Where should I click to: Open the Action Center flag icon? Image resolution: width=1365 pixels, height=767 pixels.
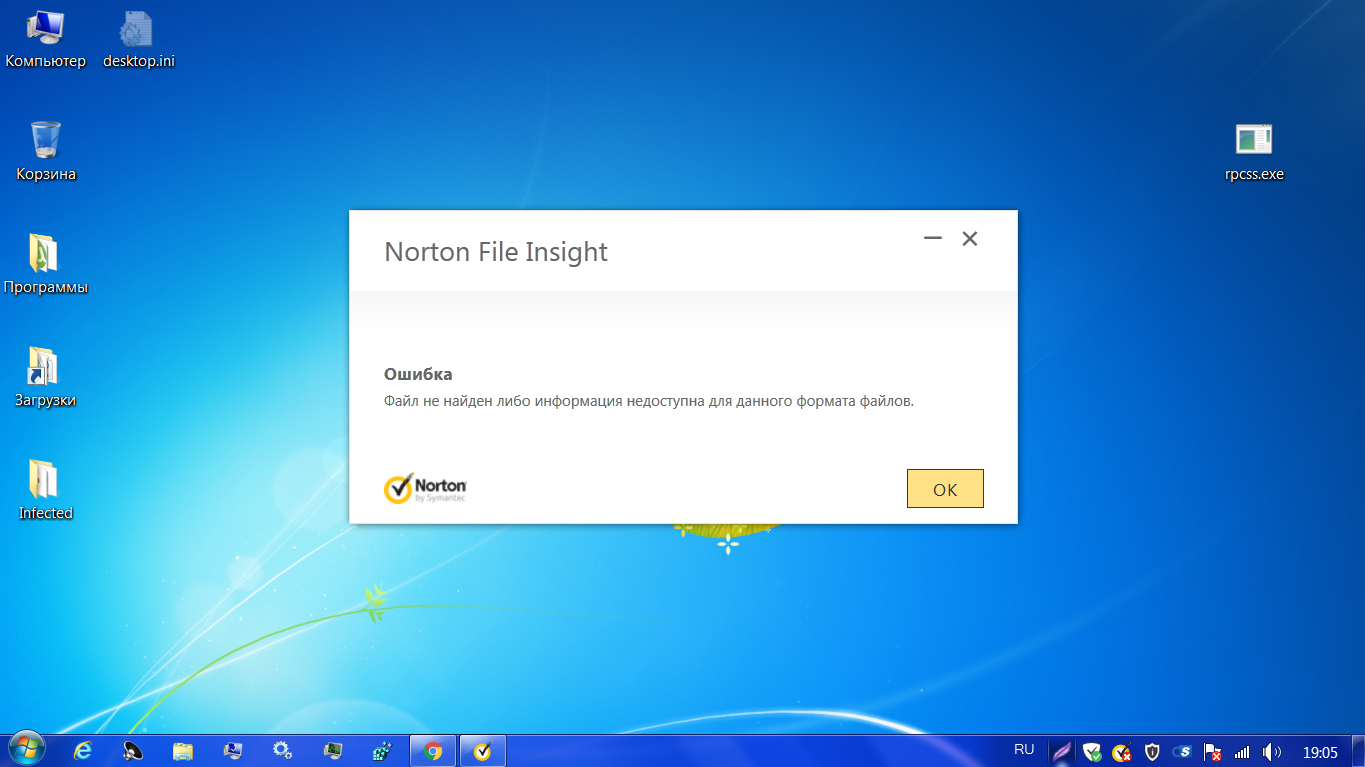pyautogui.click(x=1212, y=752)
